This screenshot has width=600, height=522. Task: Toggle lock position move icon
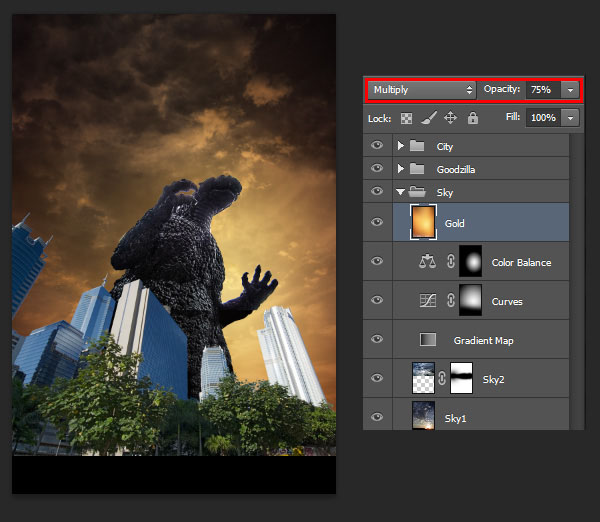point(450,117)
